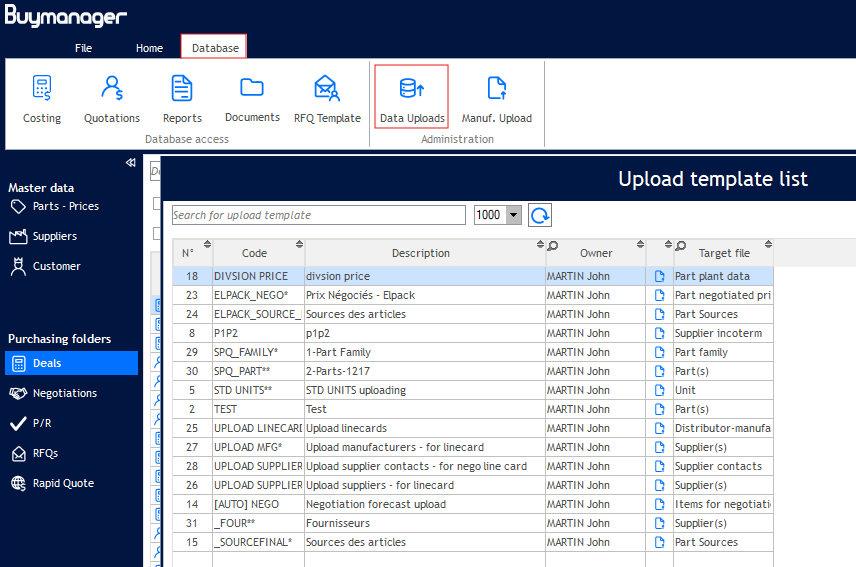Click the Quotations icon in the ribbon
This screenshot has height=567, width=856.
(112, 99)
